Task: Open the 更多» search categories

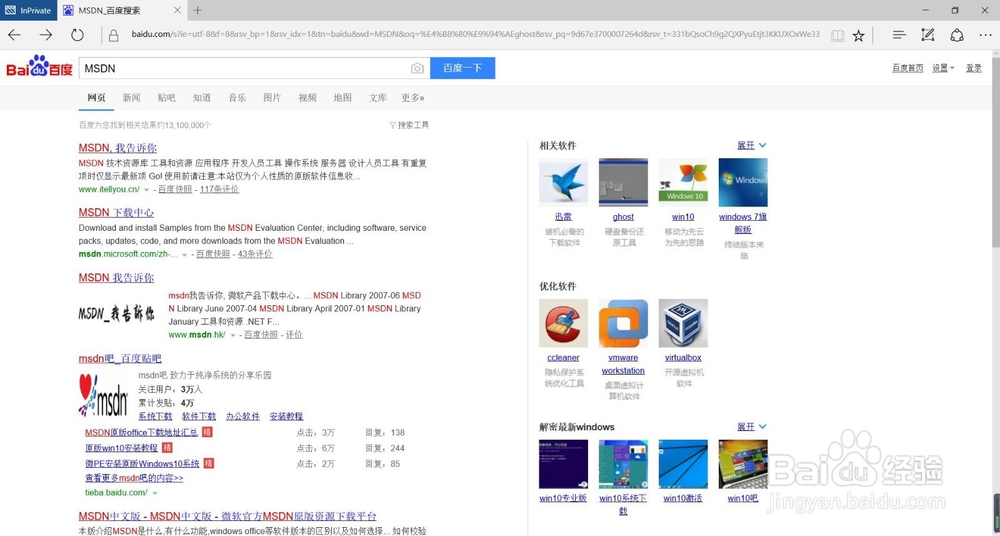Action: tap(413, 98)
